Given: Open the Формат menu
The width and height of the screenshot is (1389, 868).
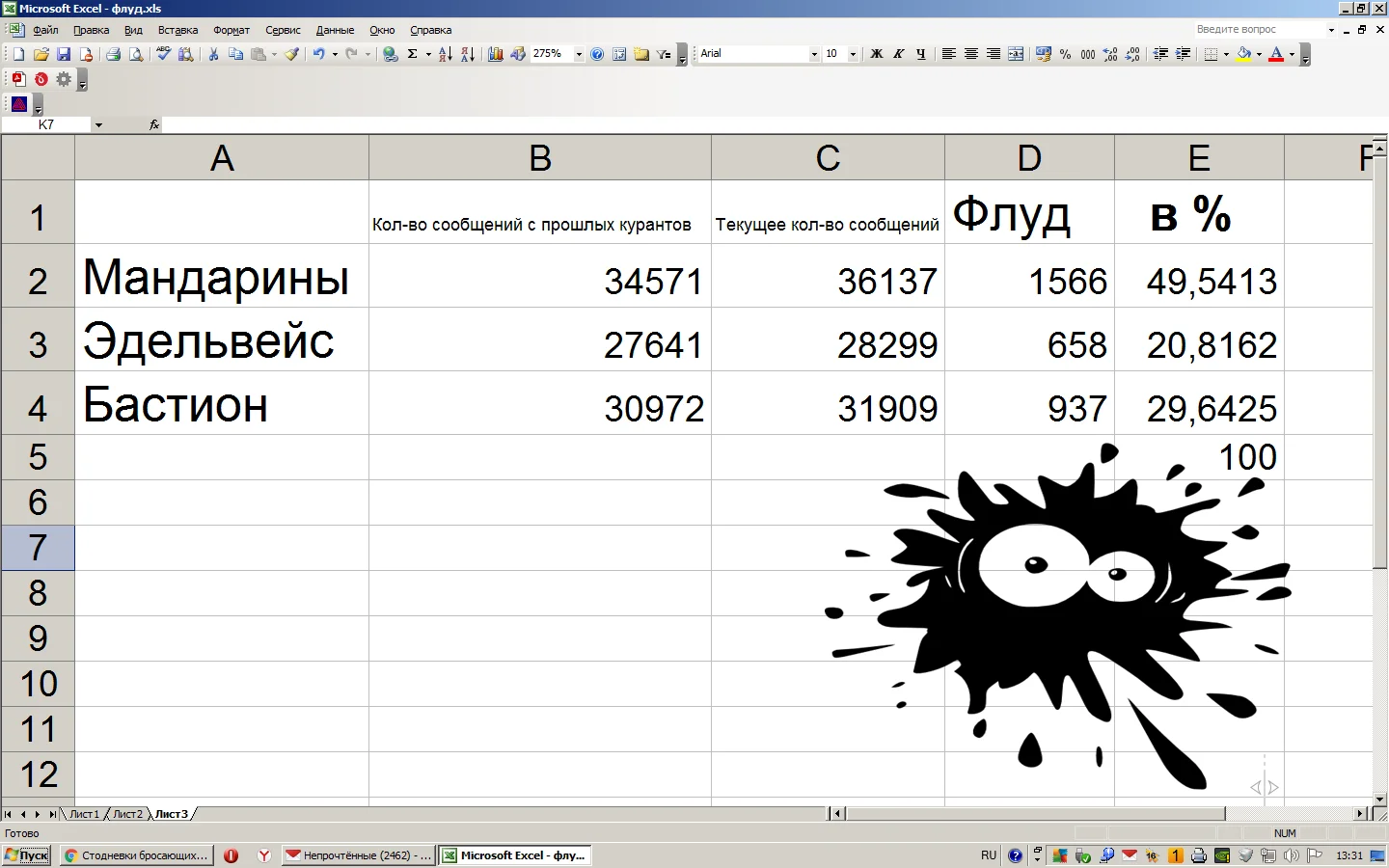Looking at the screenshot, I should tap(231, 31).
